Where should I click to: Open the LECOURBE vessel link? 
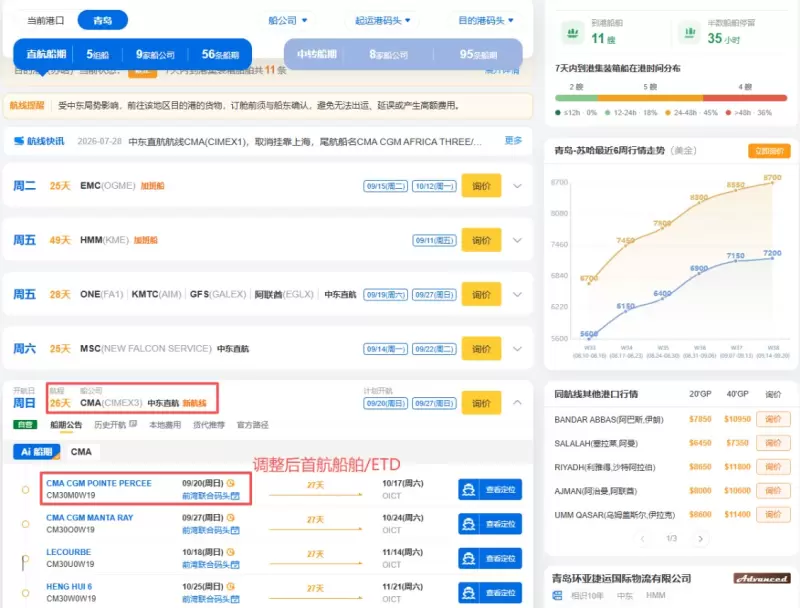point(68,552)
